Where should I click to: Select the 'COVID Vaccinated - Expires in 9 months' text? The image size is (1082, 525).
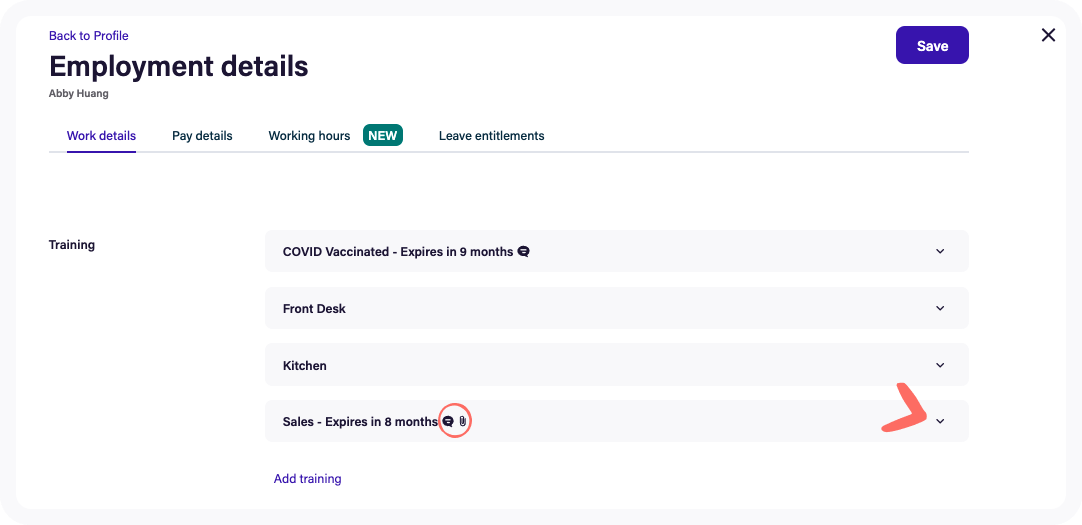(398, 252)
